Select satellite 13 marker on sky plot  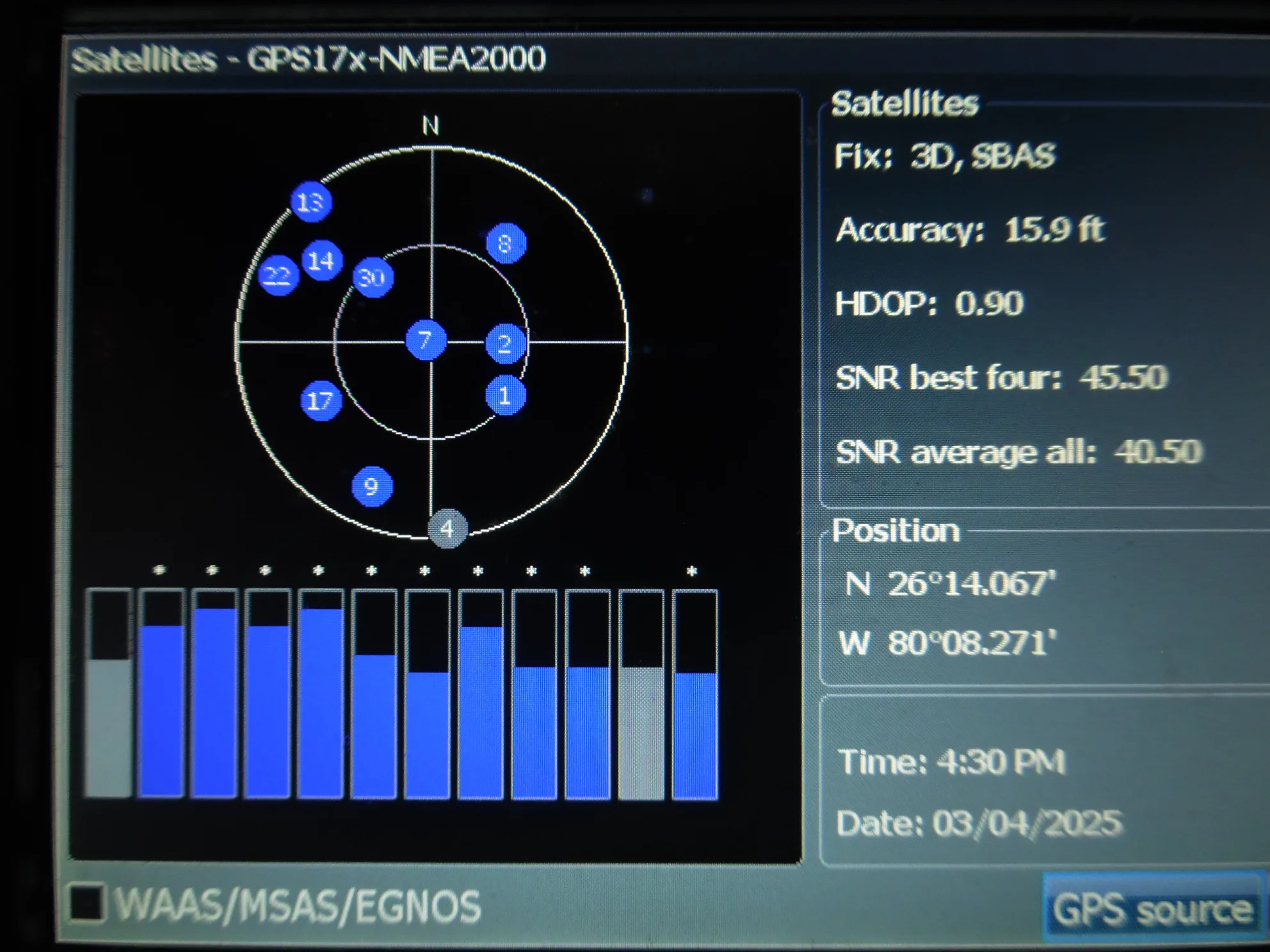[x=311, y=202]
